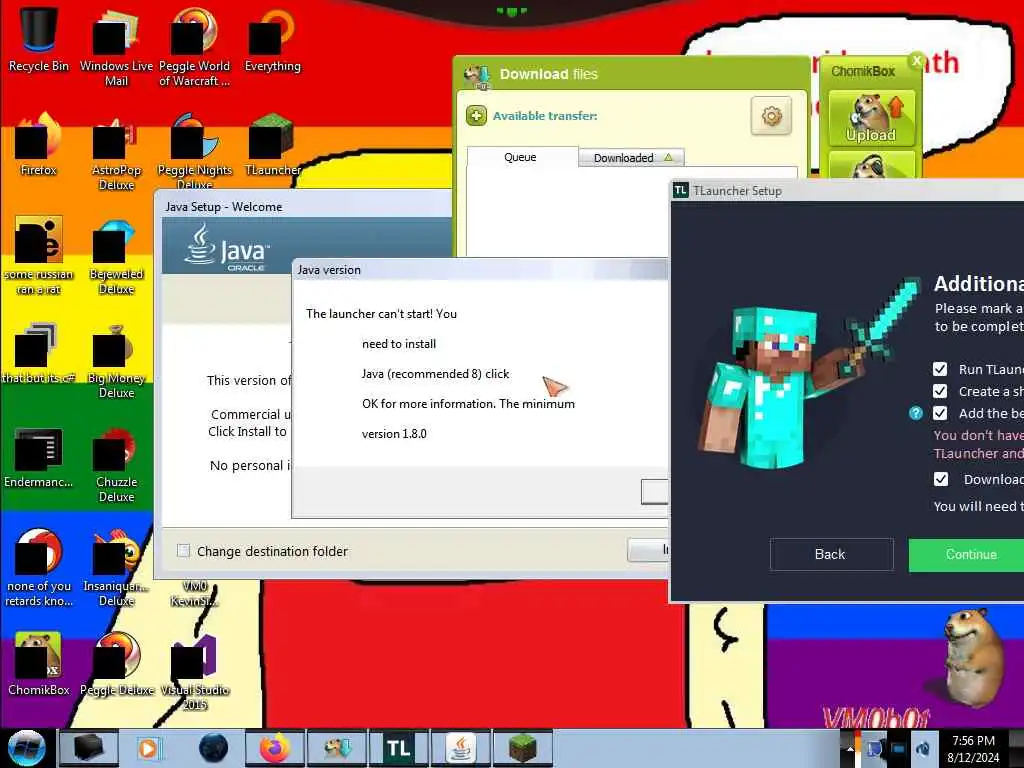
Task: Open the Firefox desktop shortcut
Action: click(x=38, y=144)
